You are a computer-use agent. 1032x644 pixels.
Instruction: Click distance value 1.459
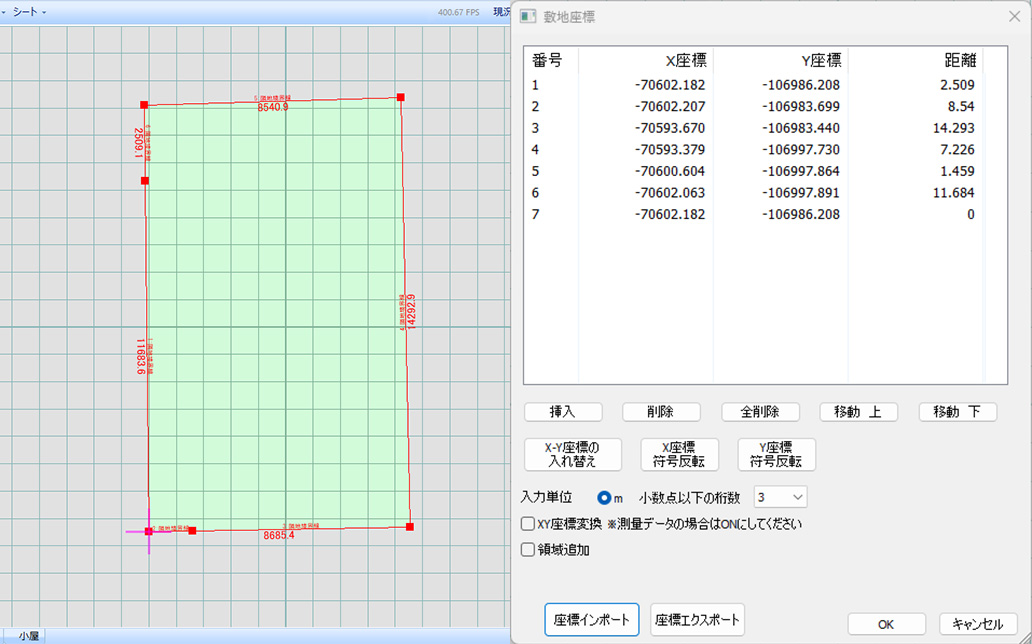pyautogui.click(x=958, y=171)
